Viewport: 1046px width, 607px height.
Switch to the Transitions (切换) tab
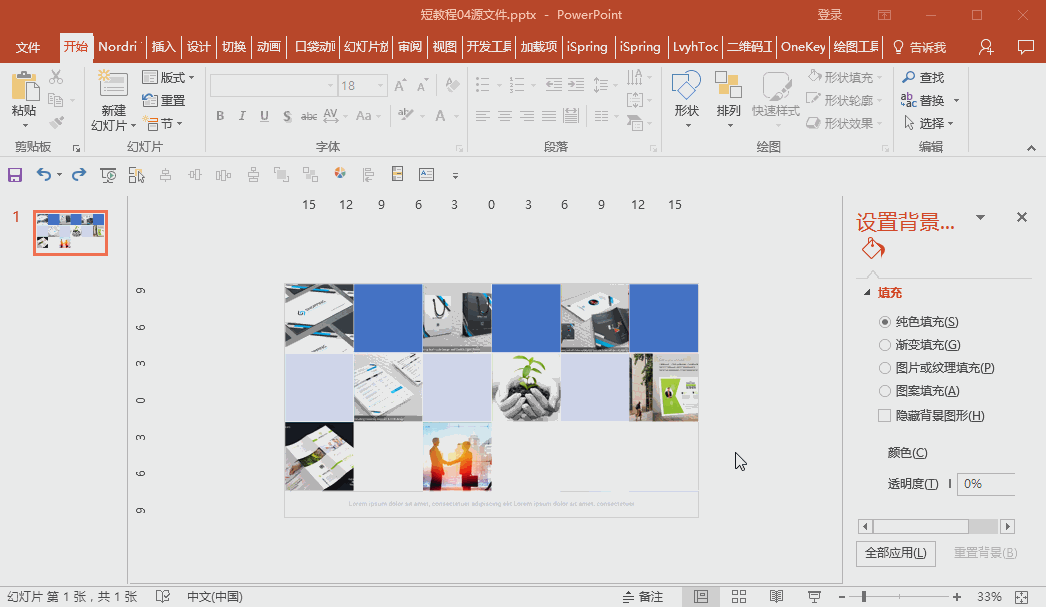pos(234,47)
